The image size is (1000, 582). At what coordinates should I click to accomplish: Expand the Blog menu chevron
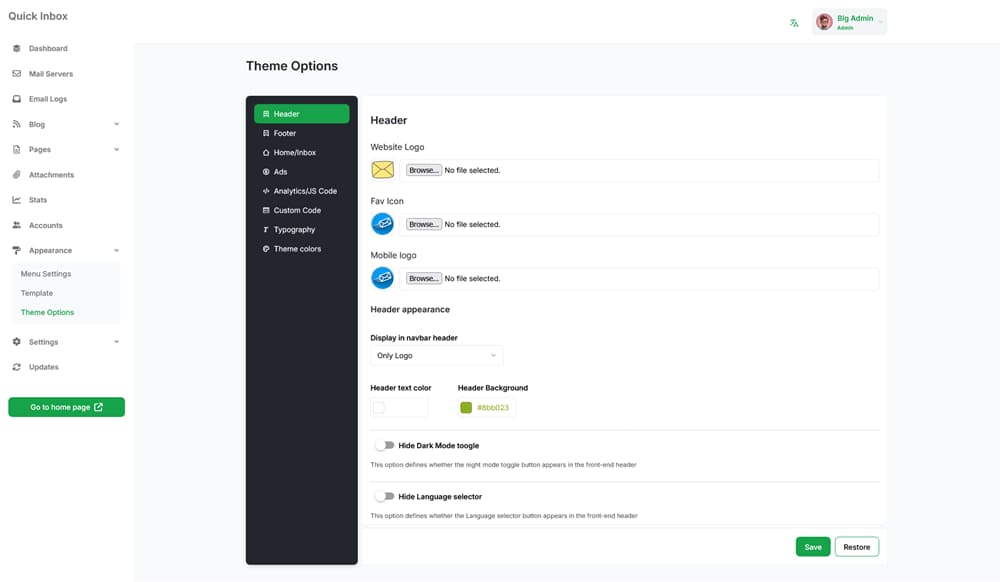(x=117, y=124)
